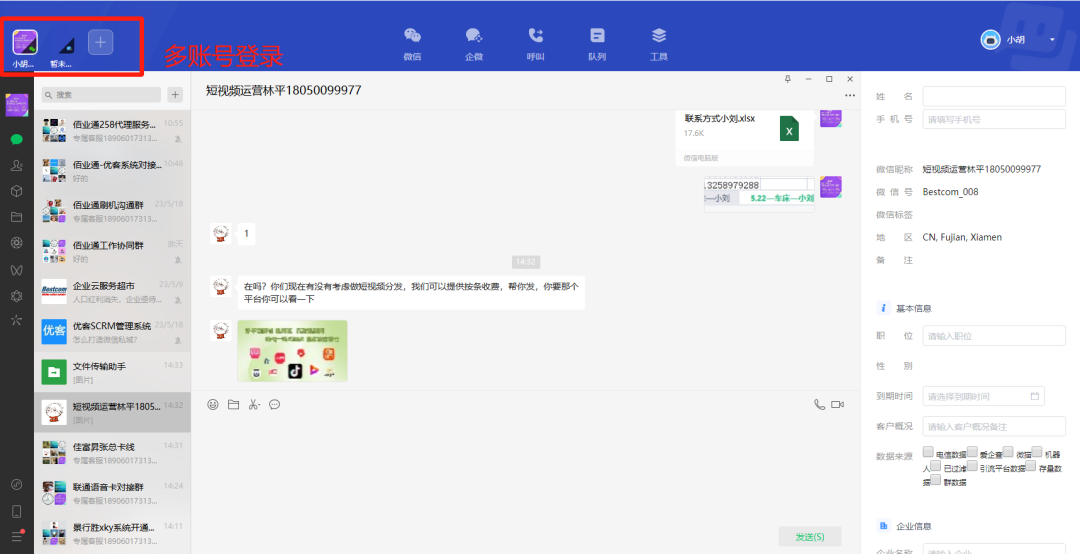Check the 群数据 checkbox
Image resolution: width=1080 pixels, height=554 pixels.
click(x=935, y=480)
